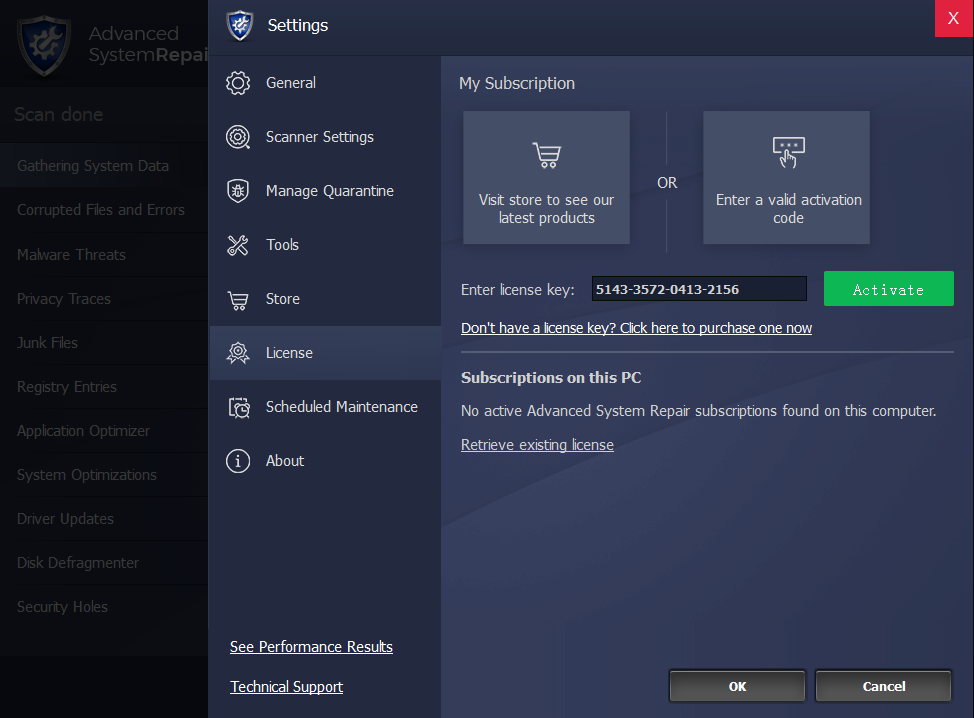The width and height of the screenshot is (974, 718).
Task: Click the Tools wrench and screwdriver icon
Action: 238,245
